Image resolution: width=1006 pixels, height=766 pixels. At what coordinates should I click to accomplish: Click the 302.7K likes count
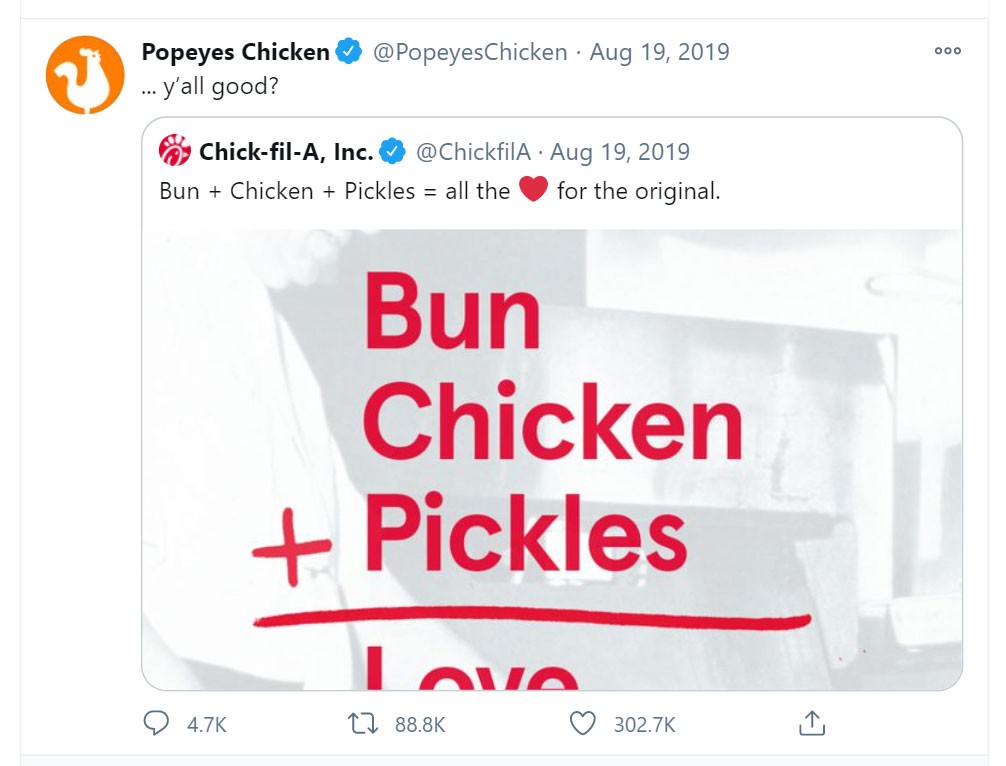pyautogui.click(x=644, y=724)
